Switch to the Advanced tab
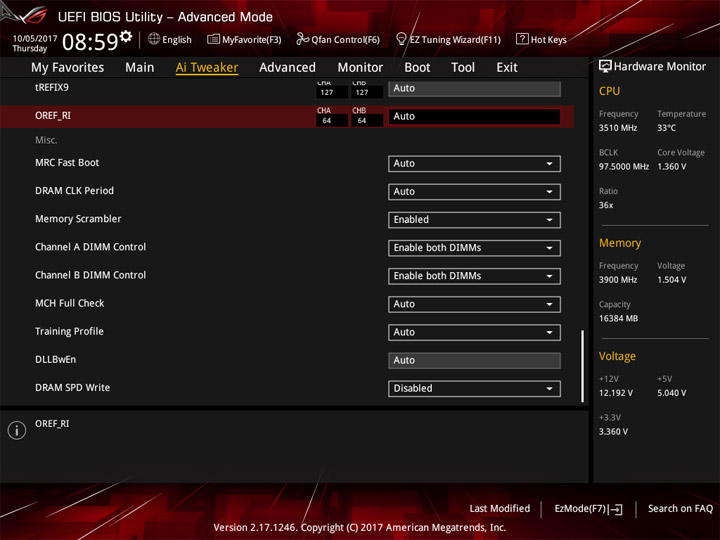This screenshot has width=720, height=540. click(x=287, y=68)
